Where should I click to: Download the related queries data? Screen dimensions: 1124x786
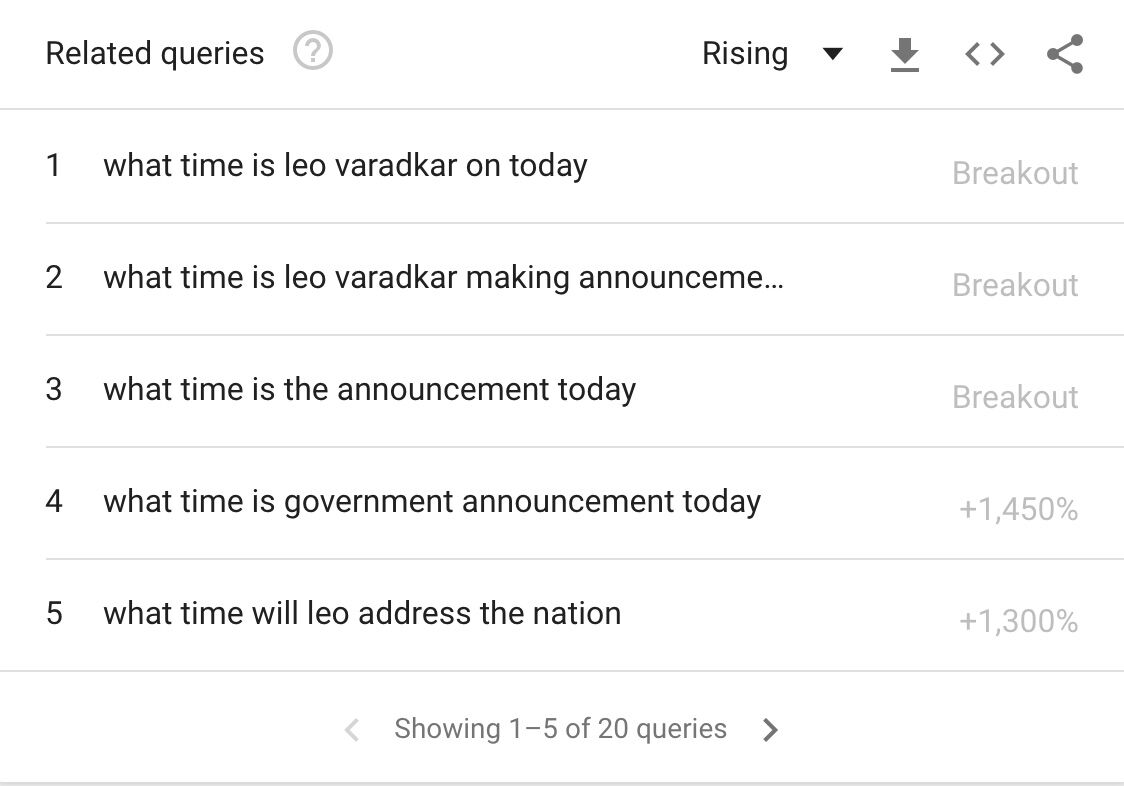pyautogui.click(x=904, y=54)
